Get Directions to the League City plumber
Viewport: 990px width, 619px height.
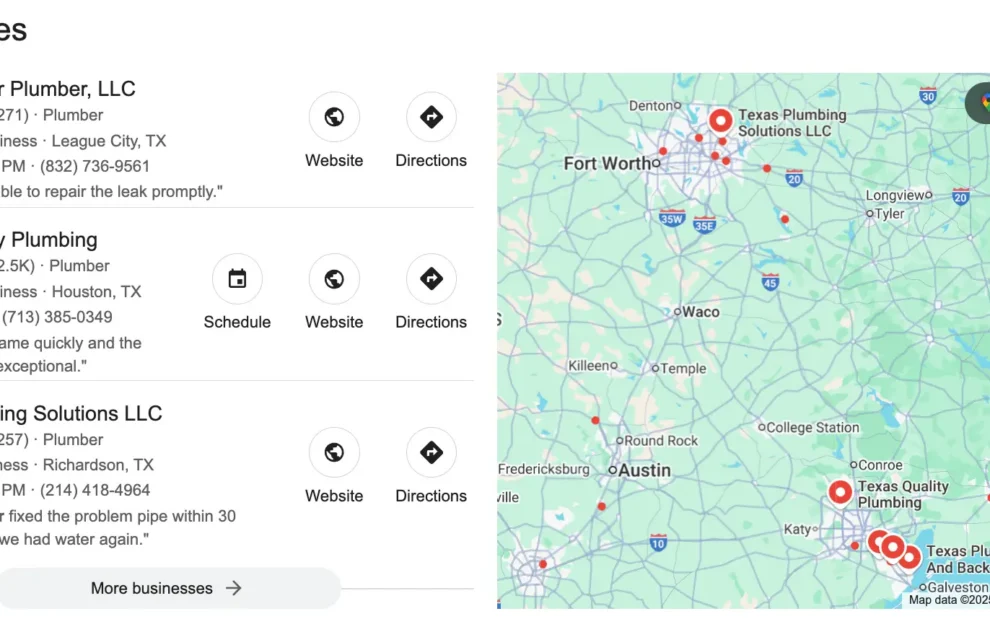point(431,117)
